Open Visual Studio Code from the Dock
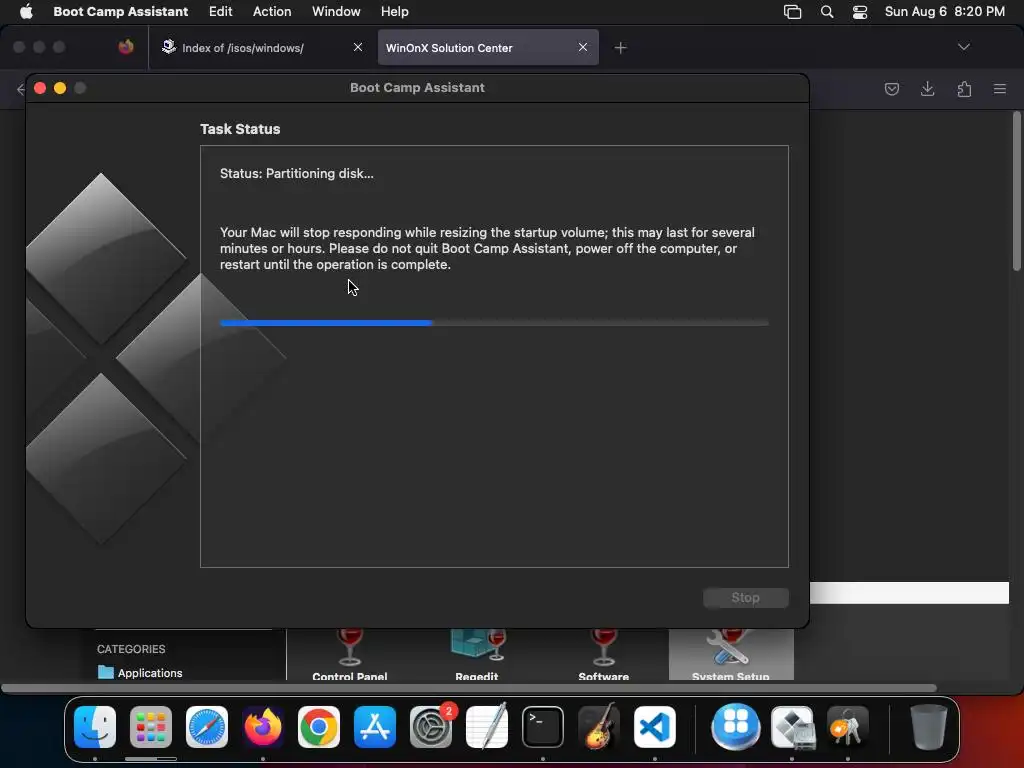 click(654, 727)
